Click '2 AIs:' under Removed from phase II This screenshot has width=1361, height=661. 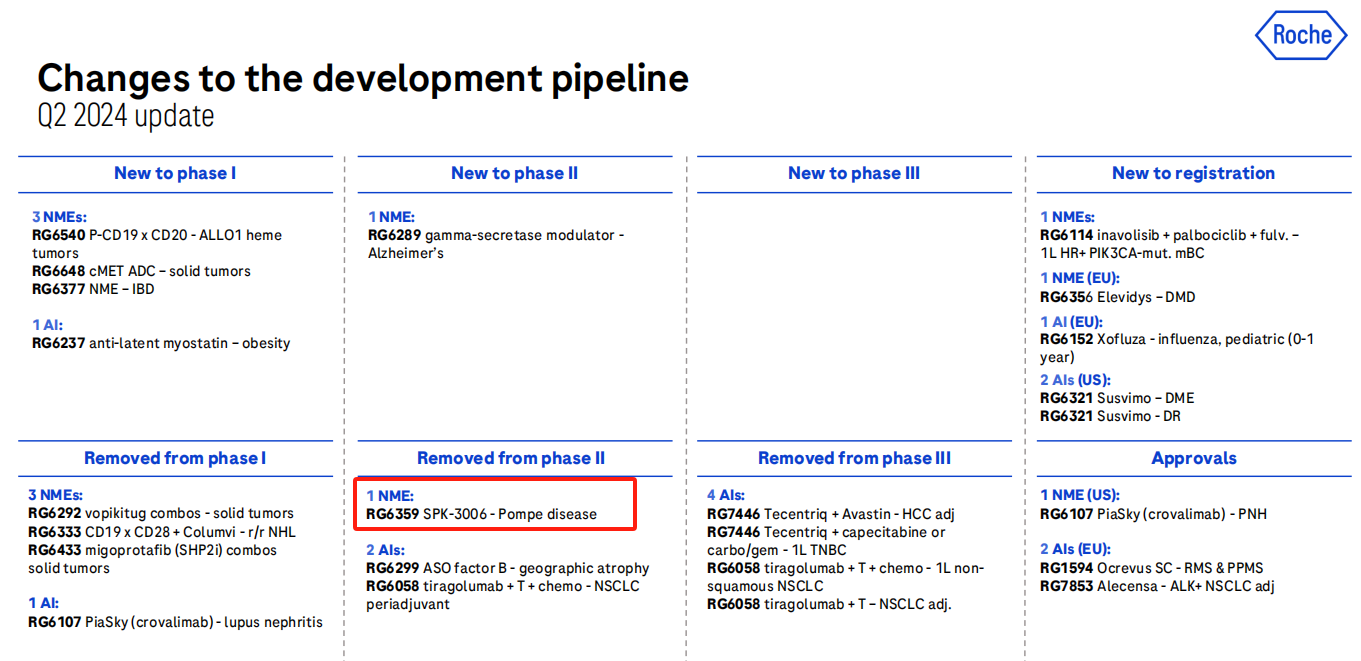click(385, 549)
